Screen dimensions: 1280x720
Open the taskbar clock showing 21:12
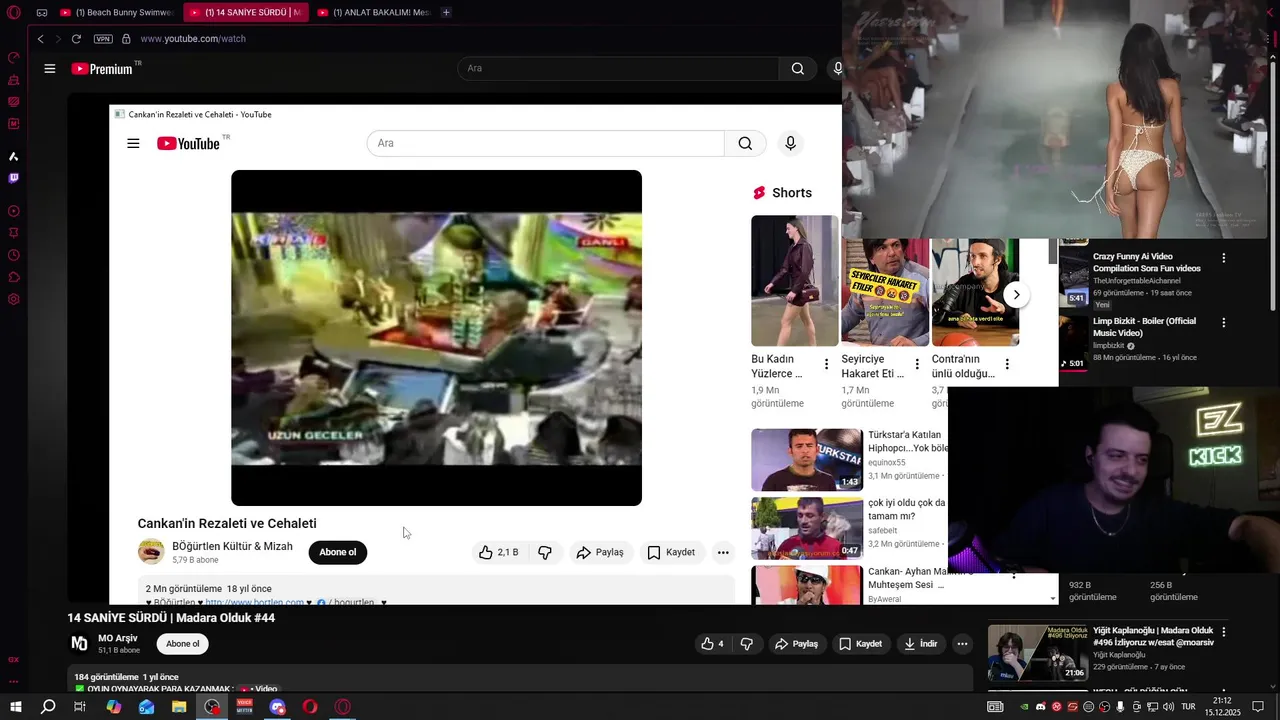1222,707
